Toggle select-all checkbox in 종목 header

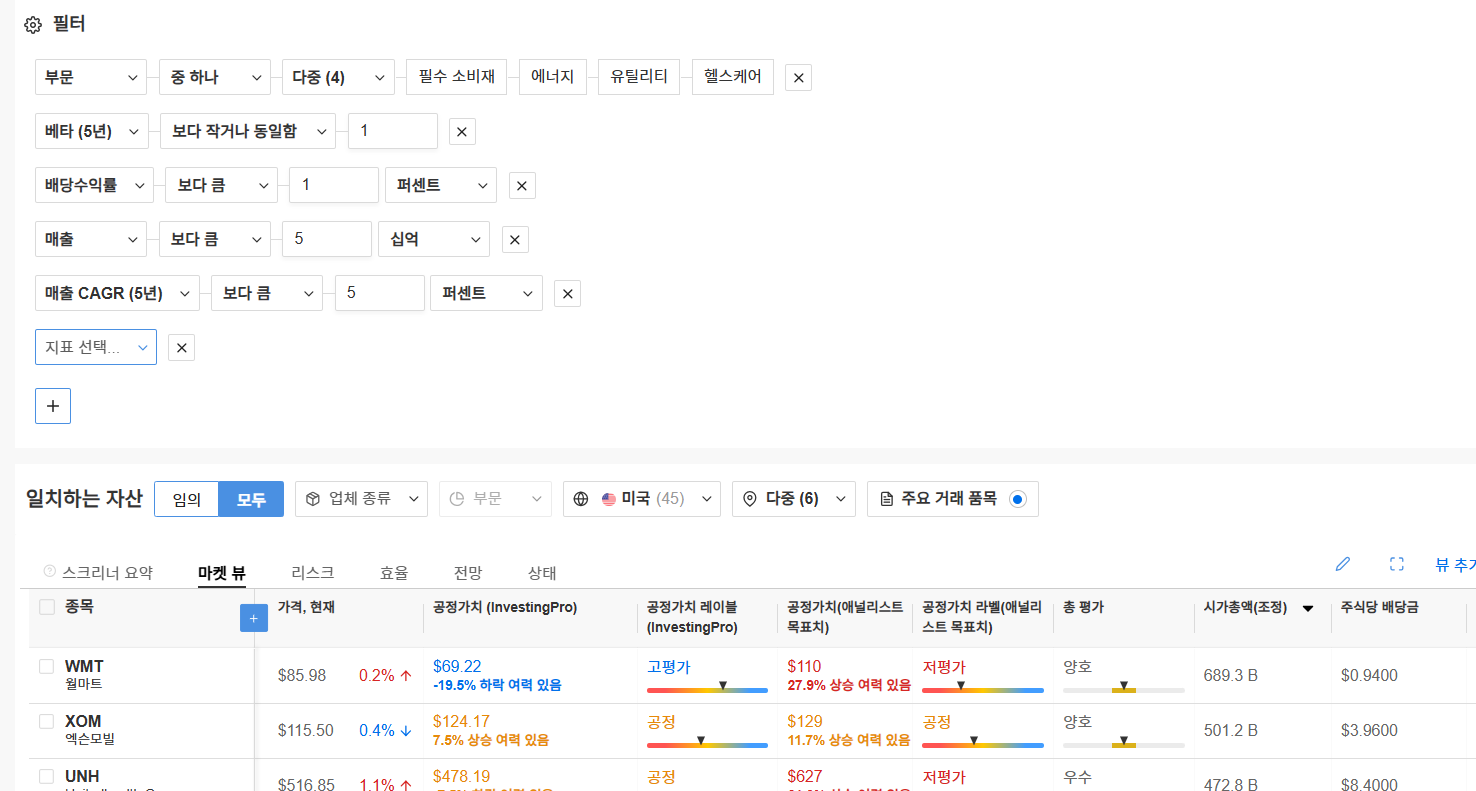[47, 607]
